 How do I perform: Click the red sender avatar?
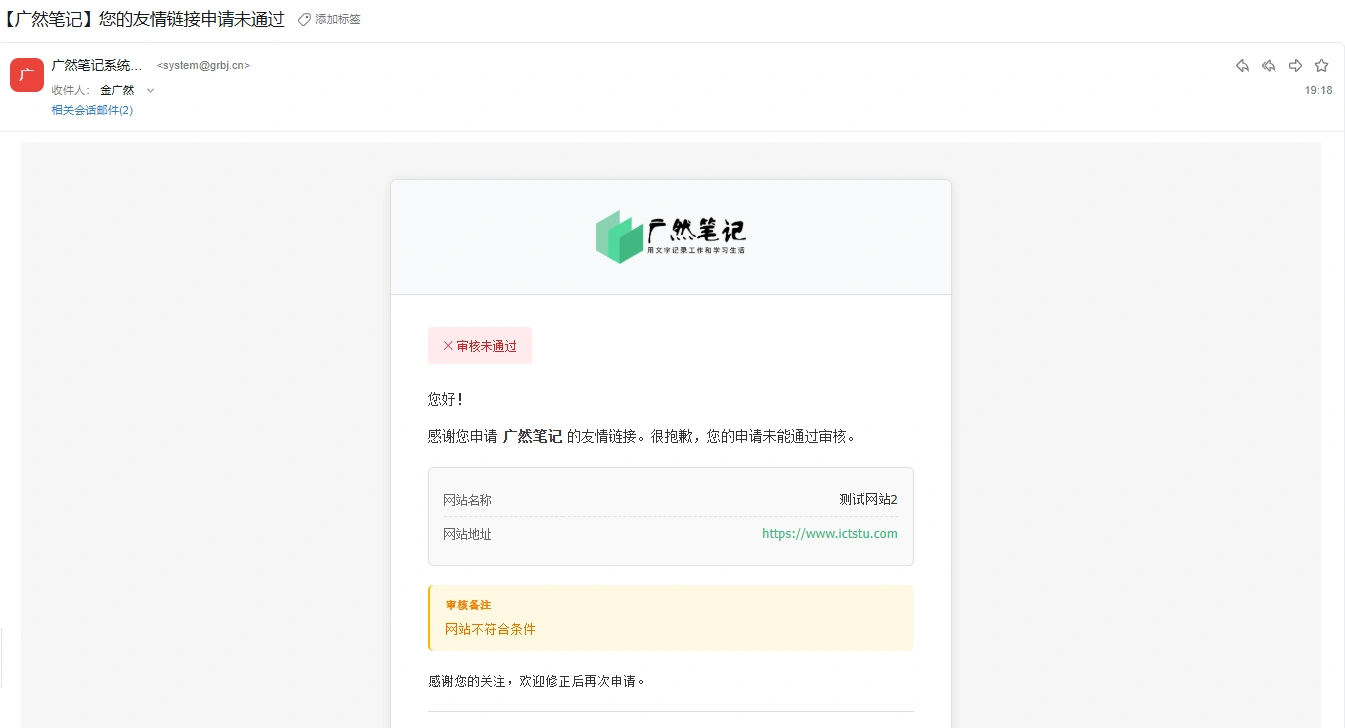pos(27,75)
